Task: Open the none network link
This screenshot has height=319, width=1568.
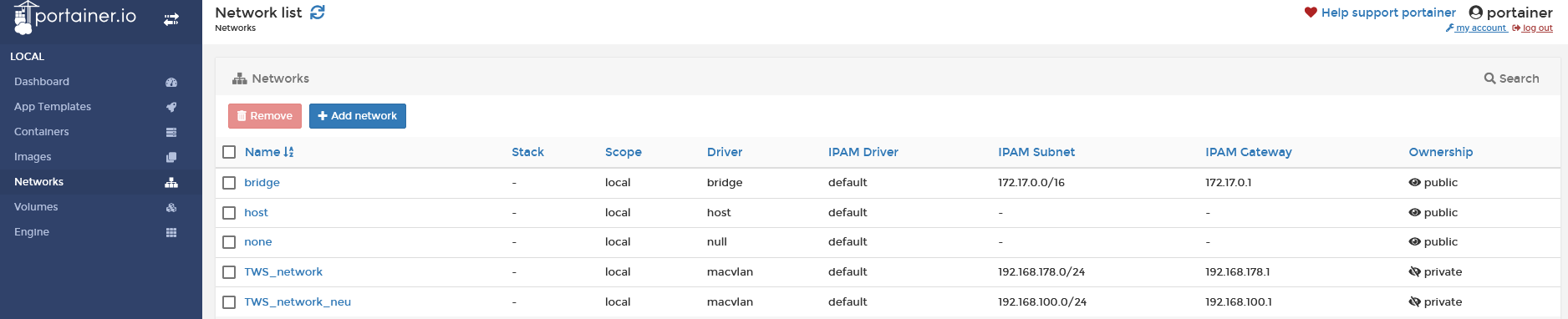Action: coord(258,241)
